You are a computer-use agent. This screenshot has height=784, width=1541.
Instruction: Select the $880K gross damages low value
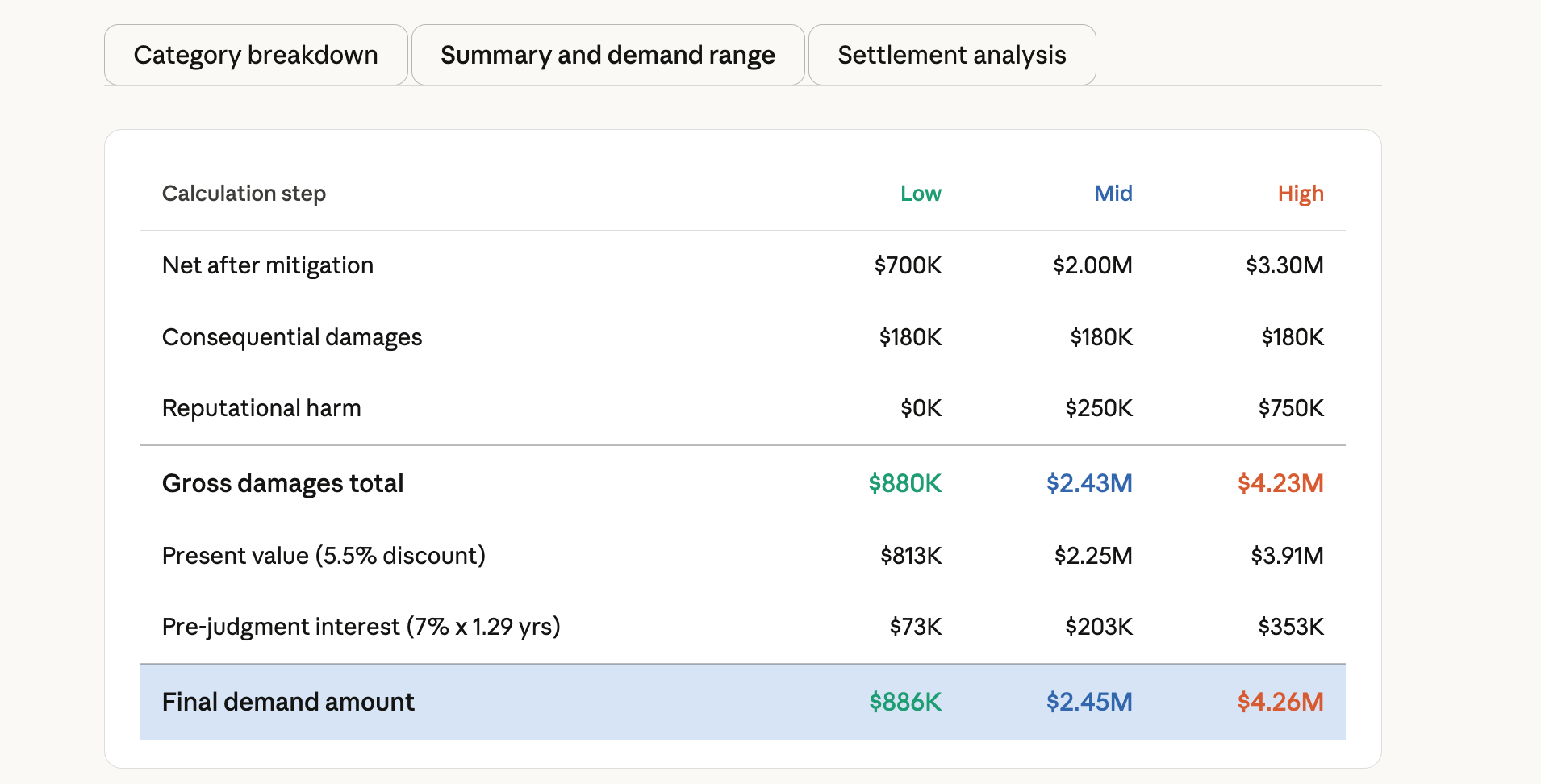pos(904,483)
